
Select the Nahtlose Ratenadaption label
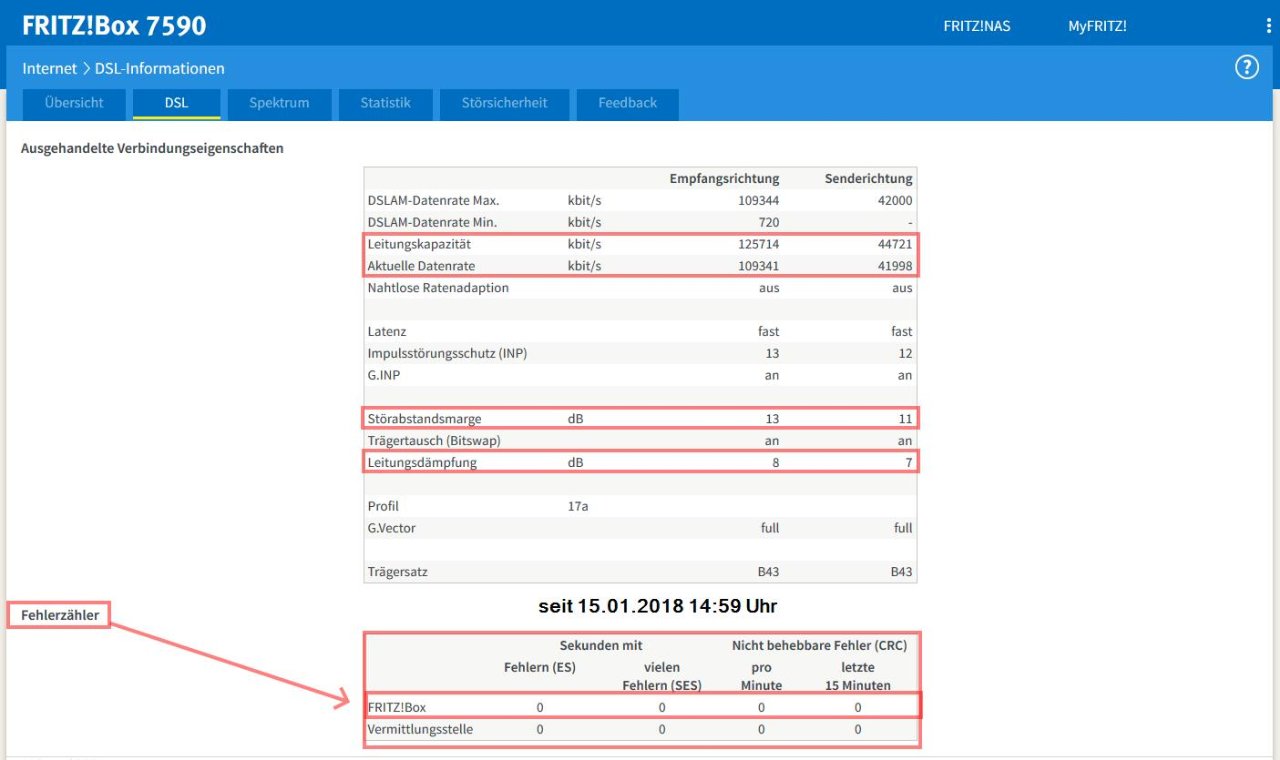click(438, 288)
